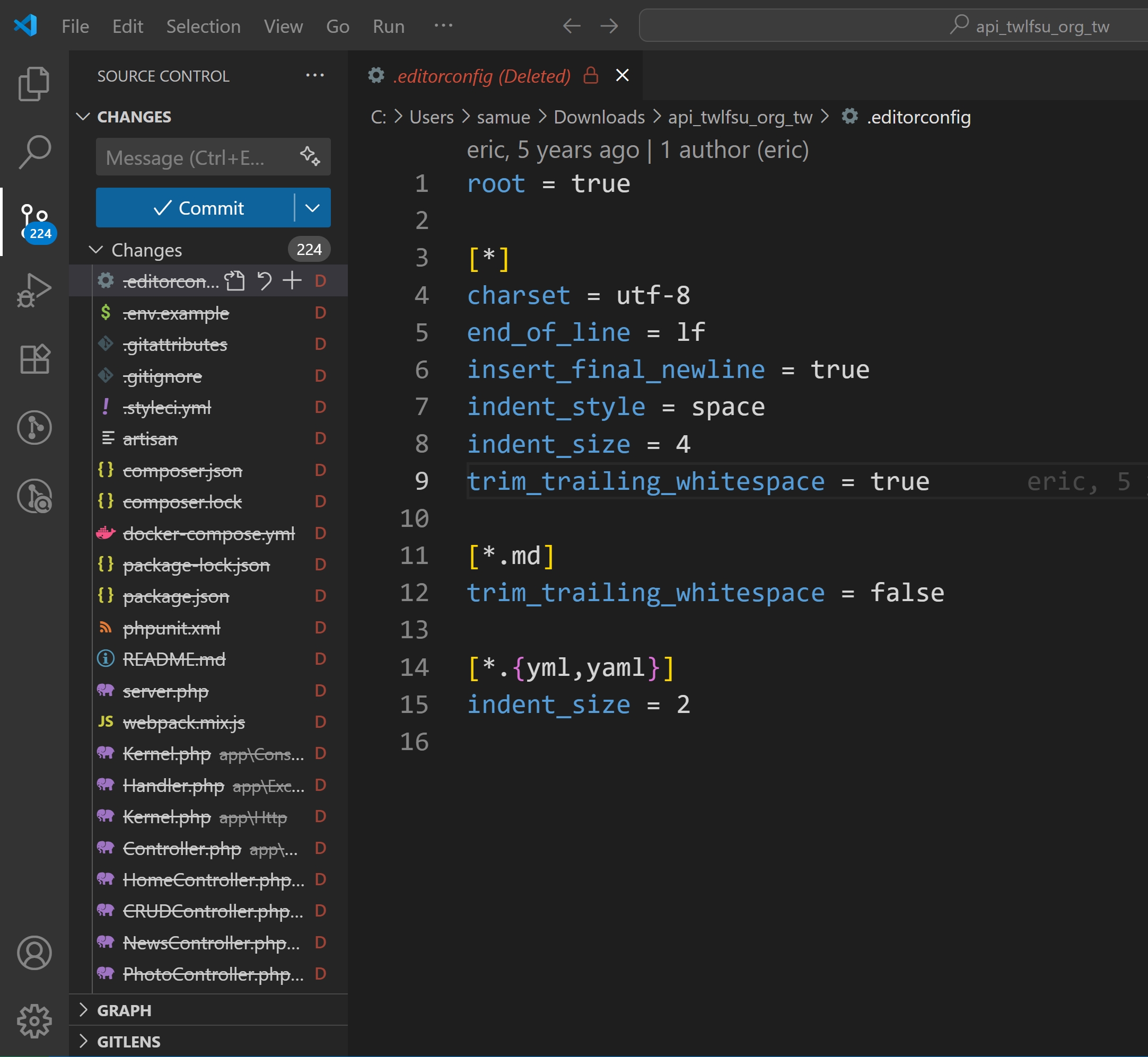Image resolution: width=1148 pixels, height=1057 pixels.
Task: Open the GitLens Inspect icon in activity bar
Action: (x=34, y=496)
